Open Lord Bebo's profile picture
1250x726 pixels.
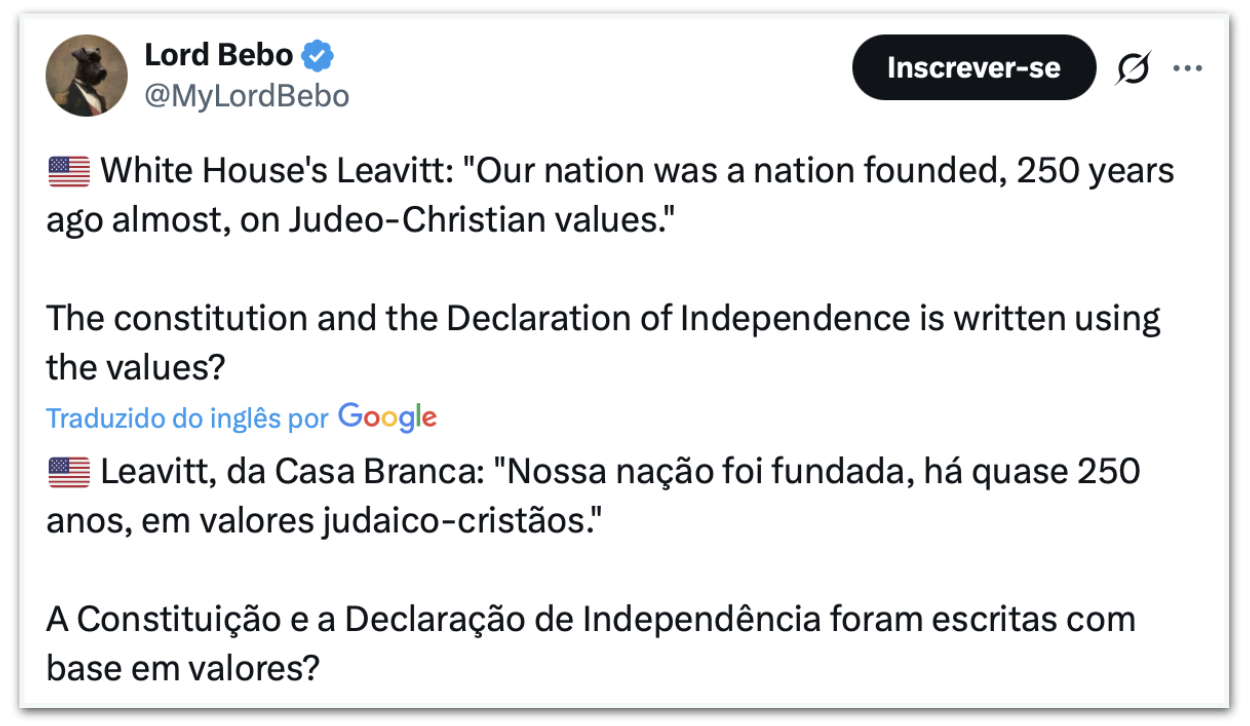(87, 75)
